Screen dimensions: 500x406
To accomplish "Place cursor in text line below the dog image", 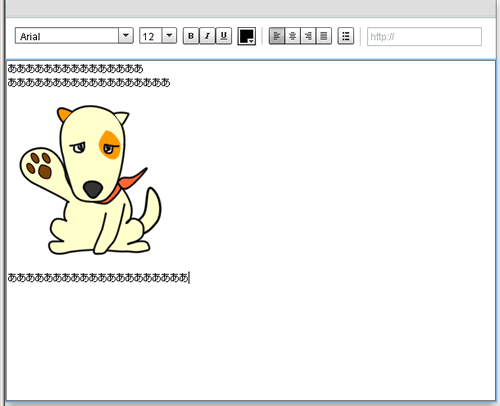I will tap(98, 277).
